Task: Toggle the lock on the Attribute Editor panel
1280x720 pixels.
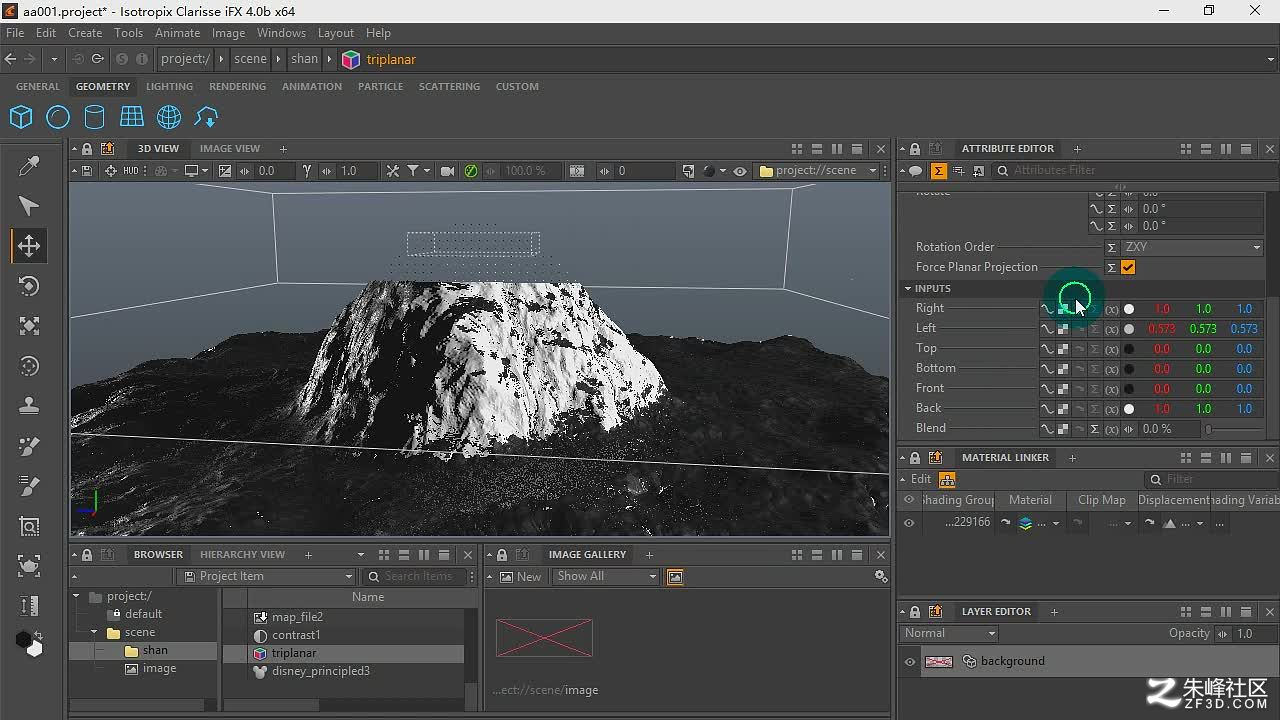Action: pos(915,149)
